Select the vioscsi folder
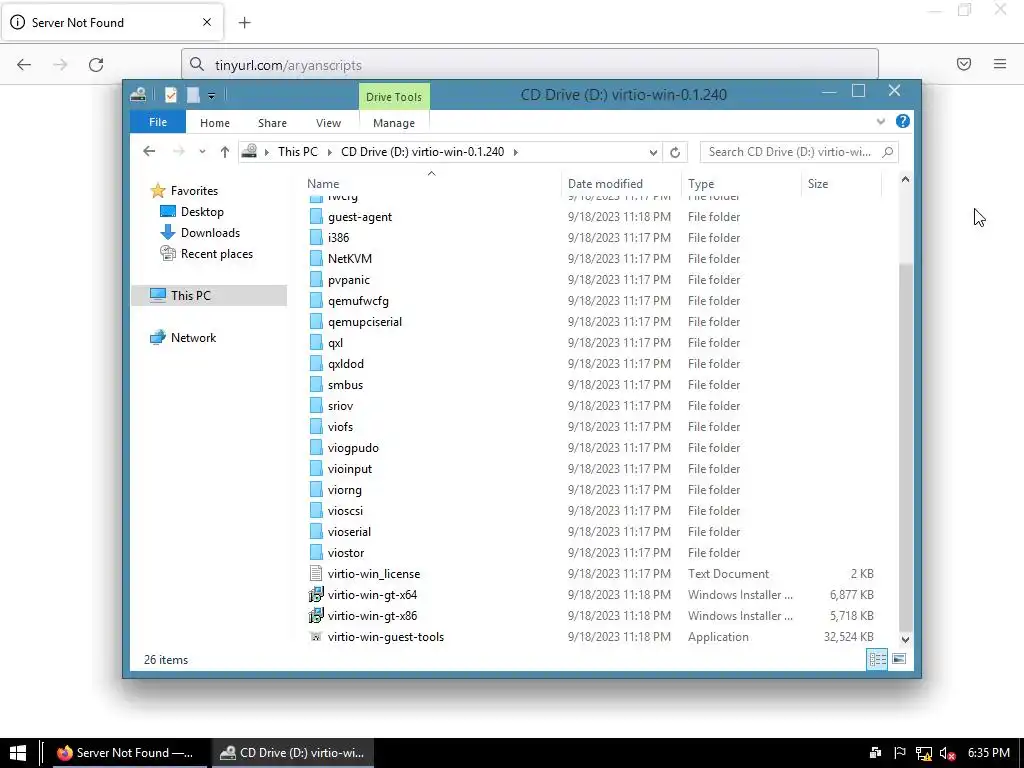 (345, 511)
